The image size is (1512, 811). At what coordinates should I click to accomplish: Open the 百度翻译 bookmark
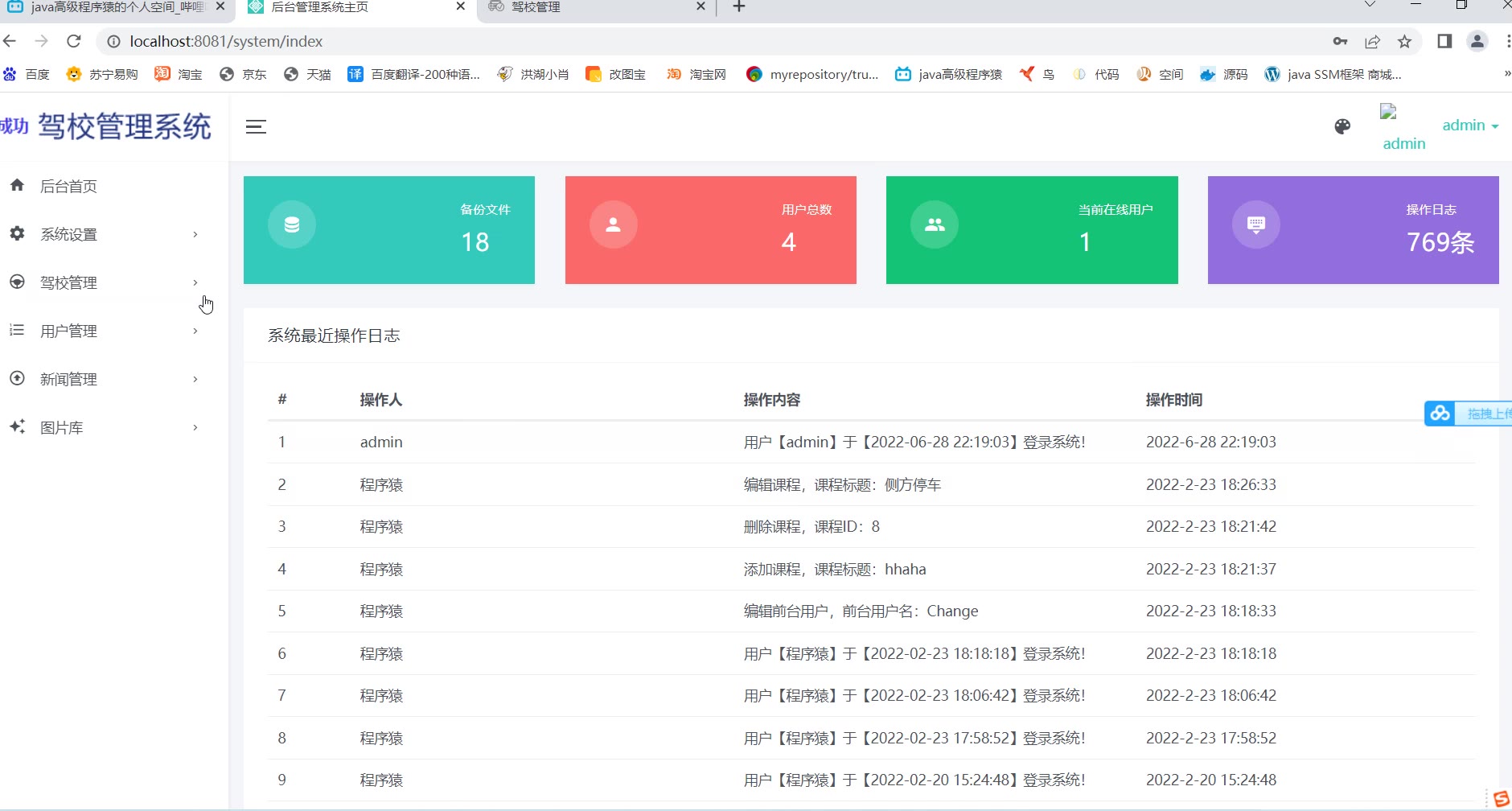413,74
